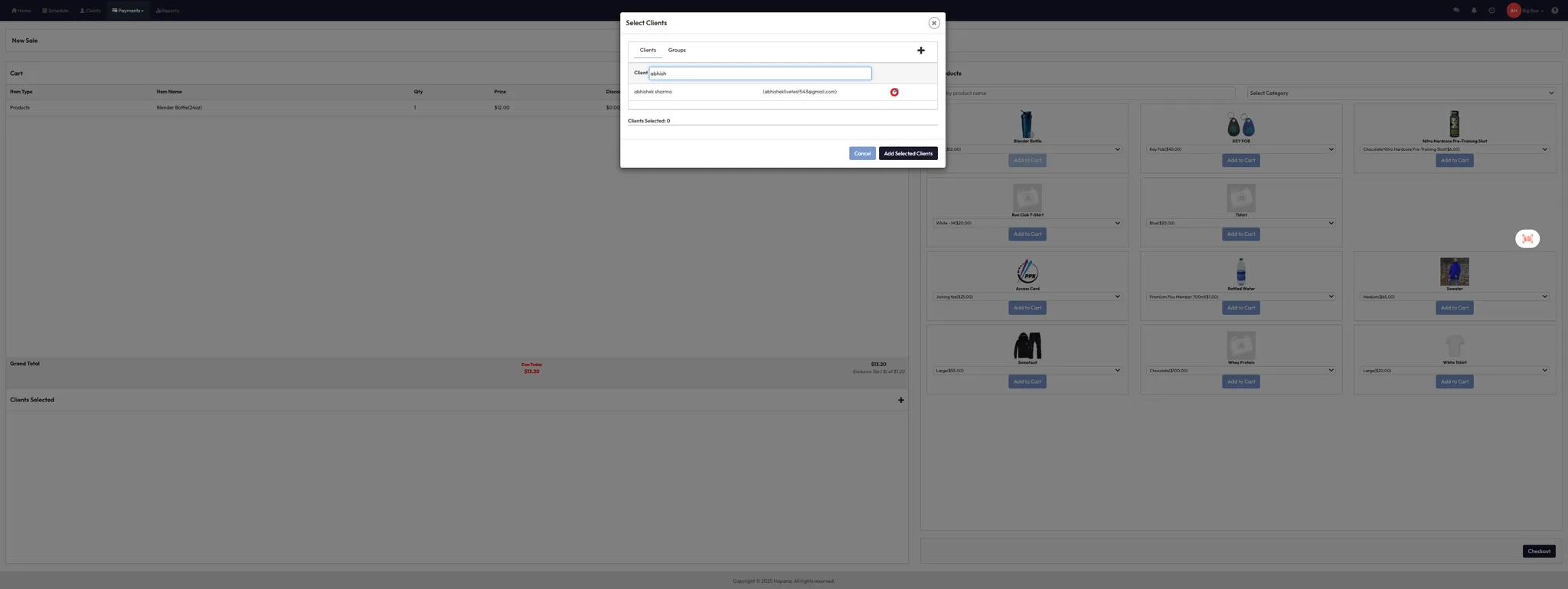Click the clock history icon in header
Screen dimensions: 1568x589
pos(1491,11)
